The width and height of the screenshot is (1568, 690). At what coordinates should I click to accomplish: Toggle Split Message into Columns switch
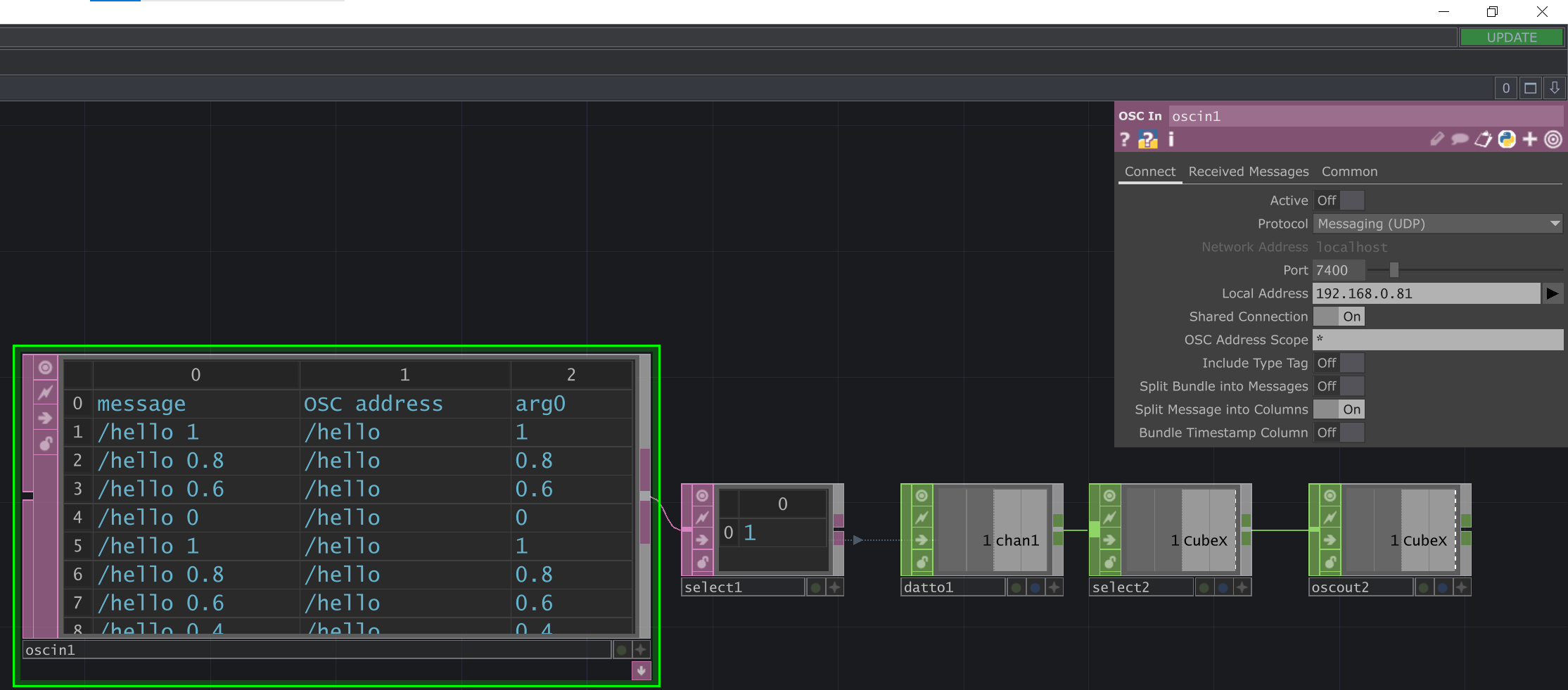1339,409
